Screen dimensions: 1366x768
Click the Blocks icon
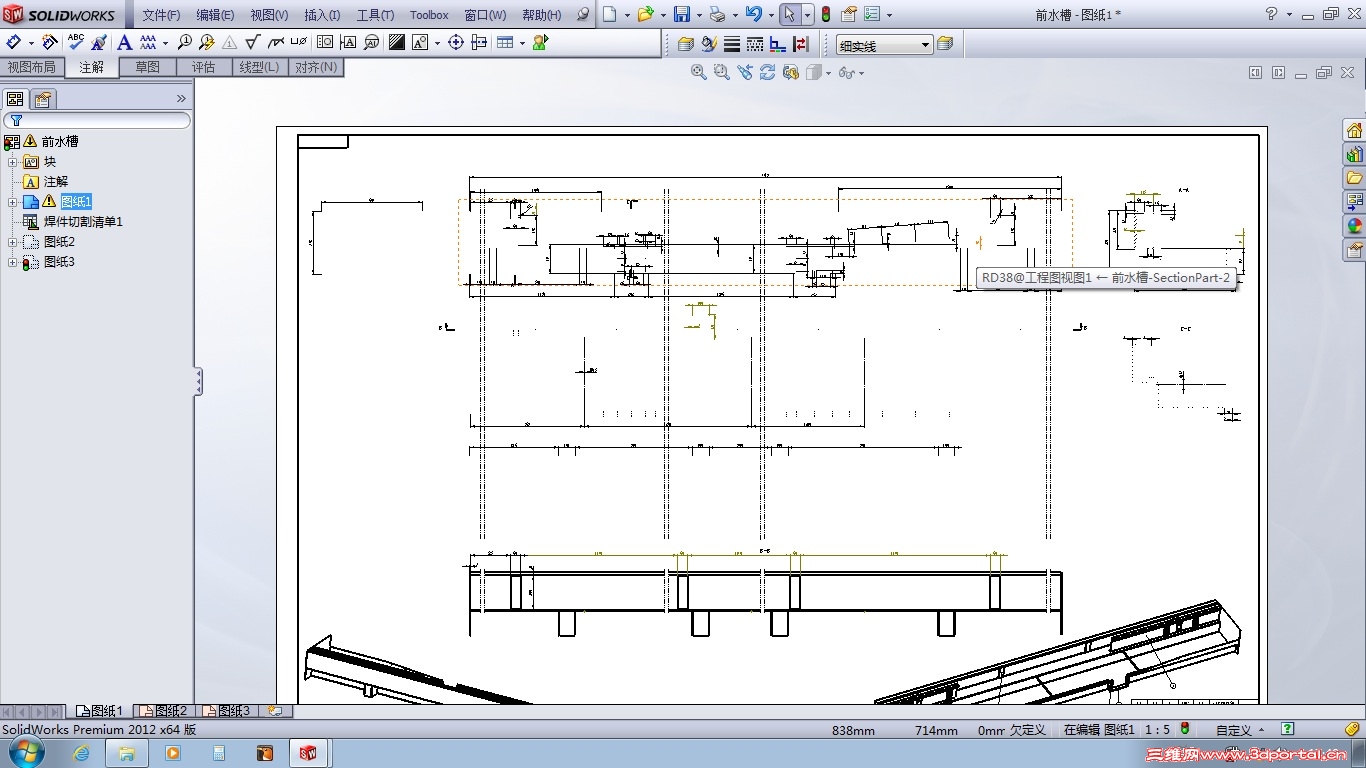[420, 42]
